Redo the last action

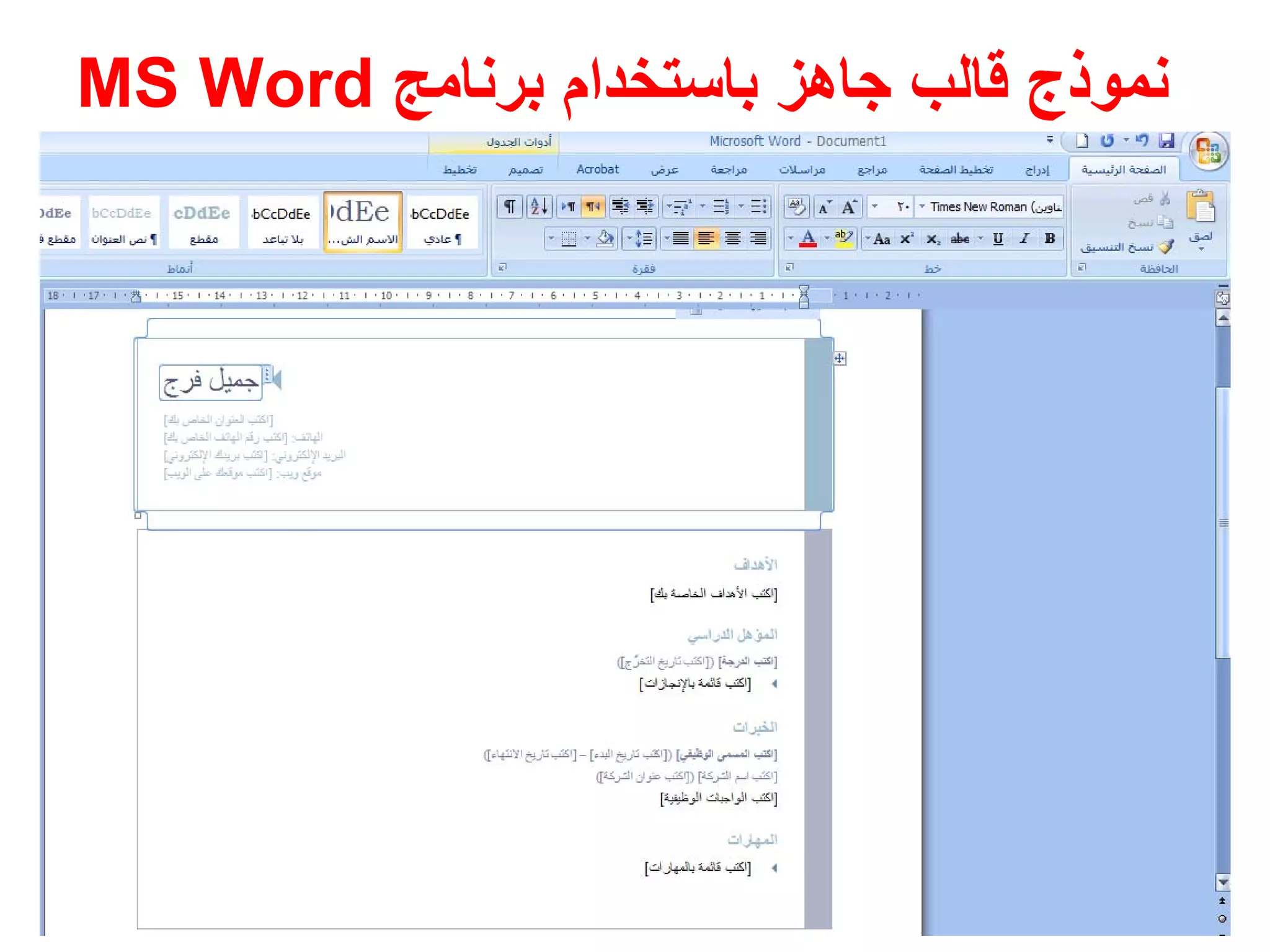pos(1107,141)
